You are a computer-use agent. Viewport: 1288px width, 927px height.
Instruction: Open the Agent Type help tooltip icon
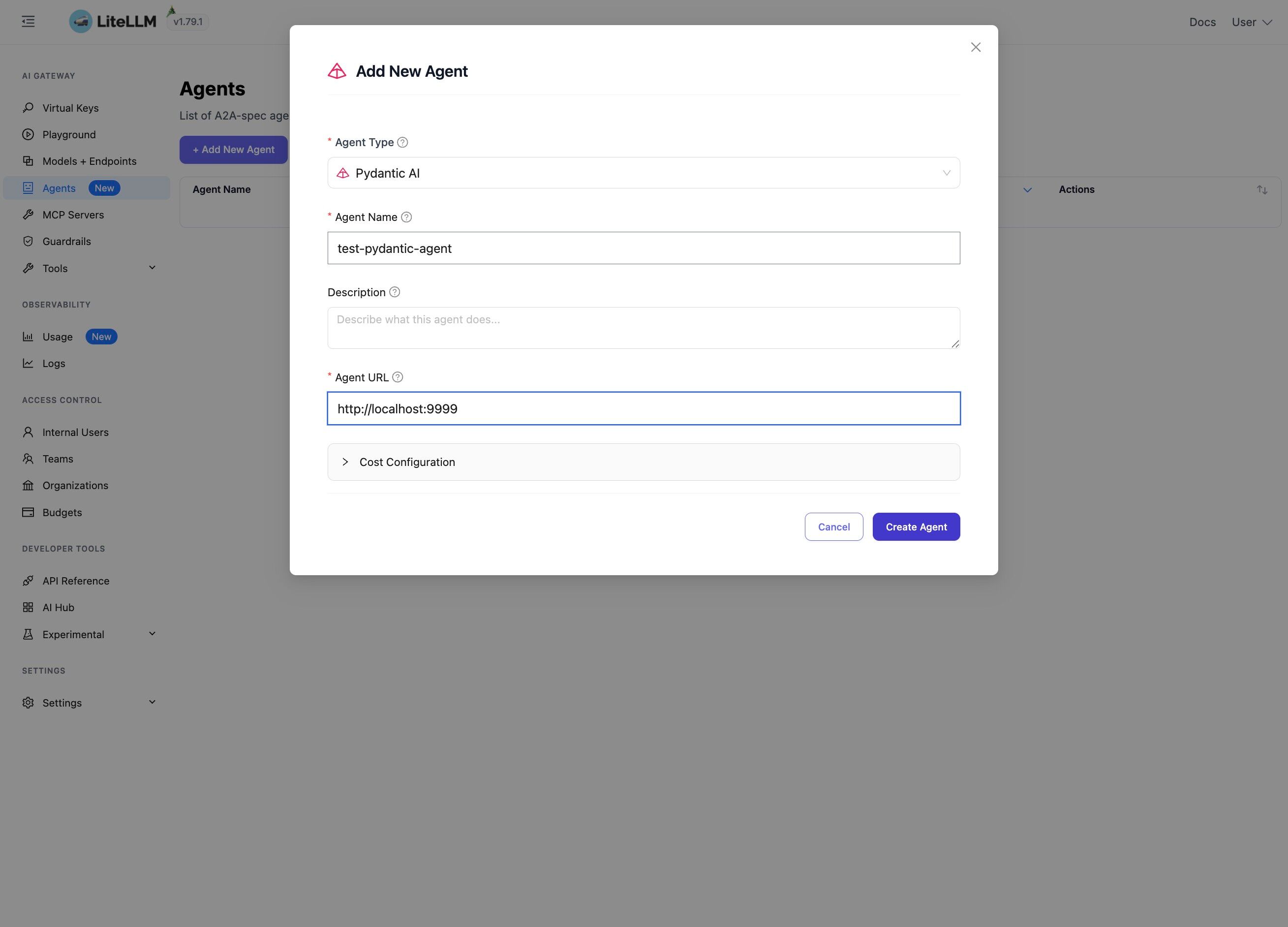point(402,142)
